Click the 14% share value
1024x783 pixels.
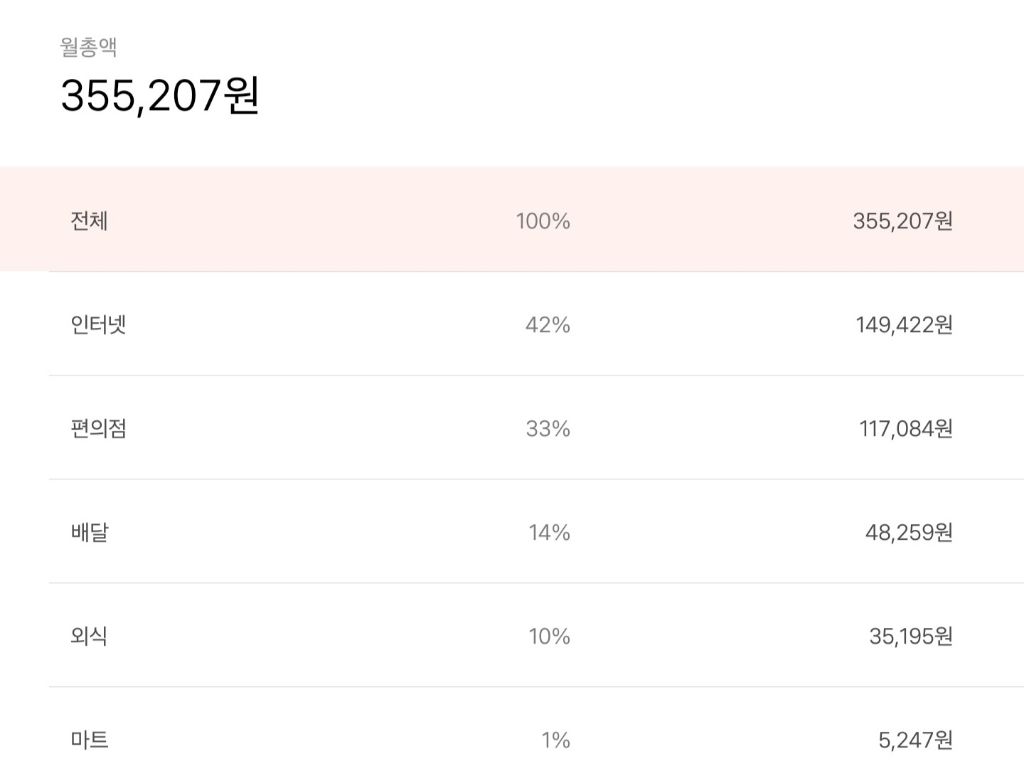(549, 533)
